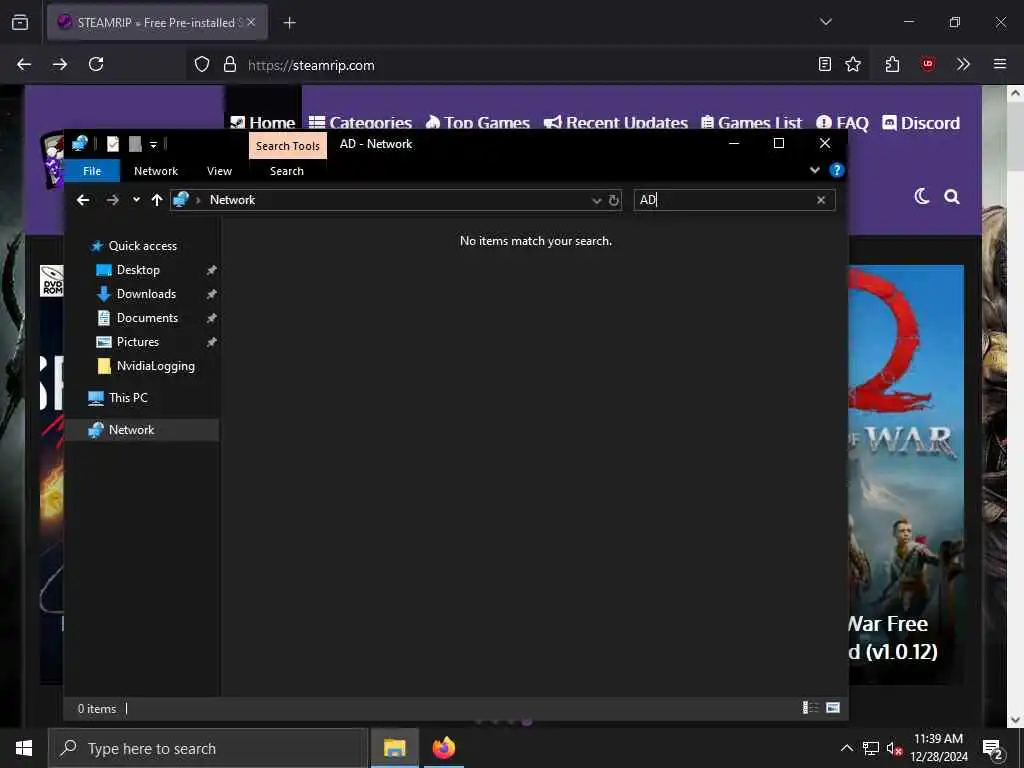Open the address bar history dropdown
Viewport: 1024px width, 768px height.
pos(596,200)
